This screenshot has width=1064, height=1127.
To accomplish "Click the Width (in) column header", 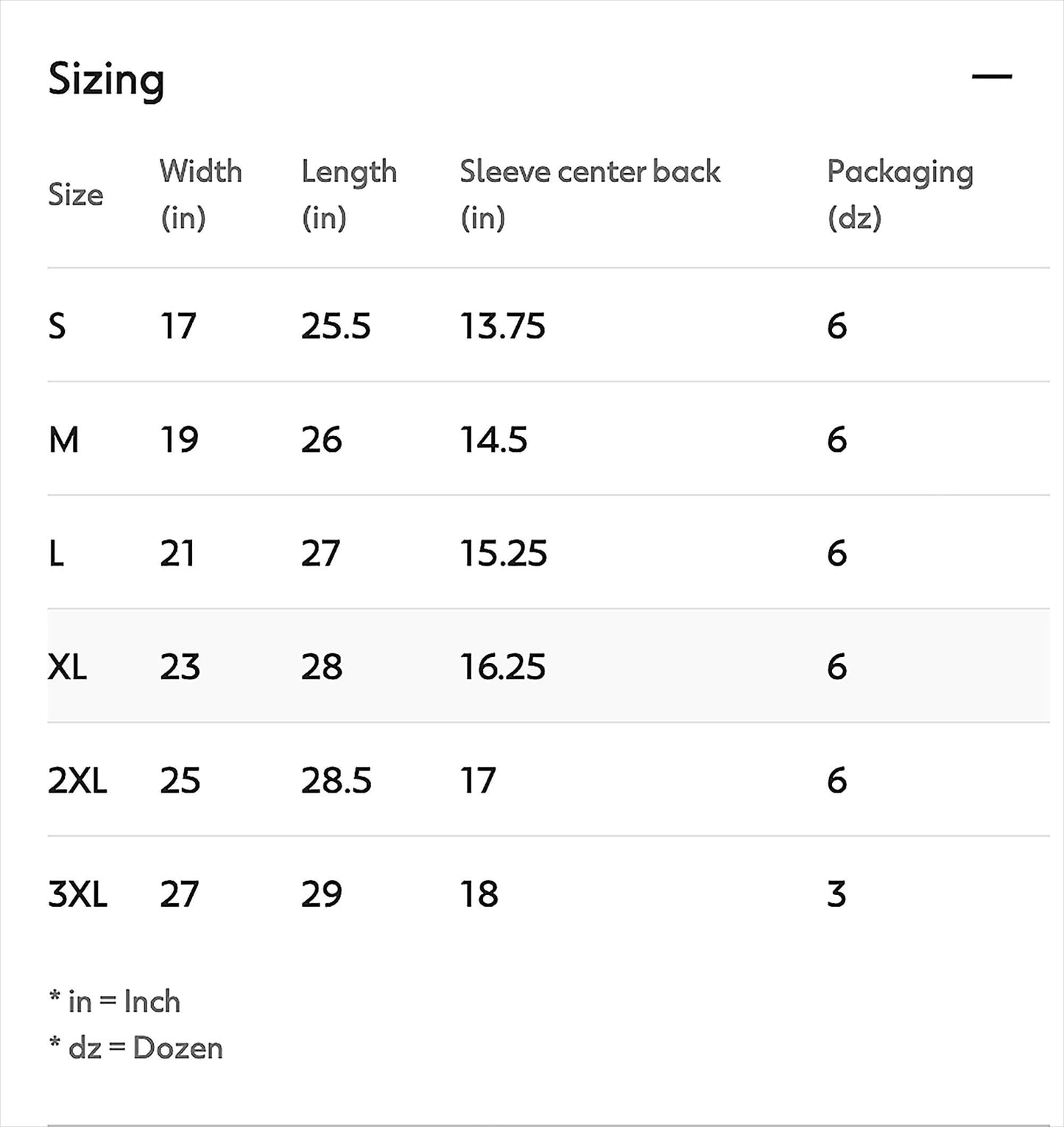I will [200, 194].
